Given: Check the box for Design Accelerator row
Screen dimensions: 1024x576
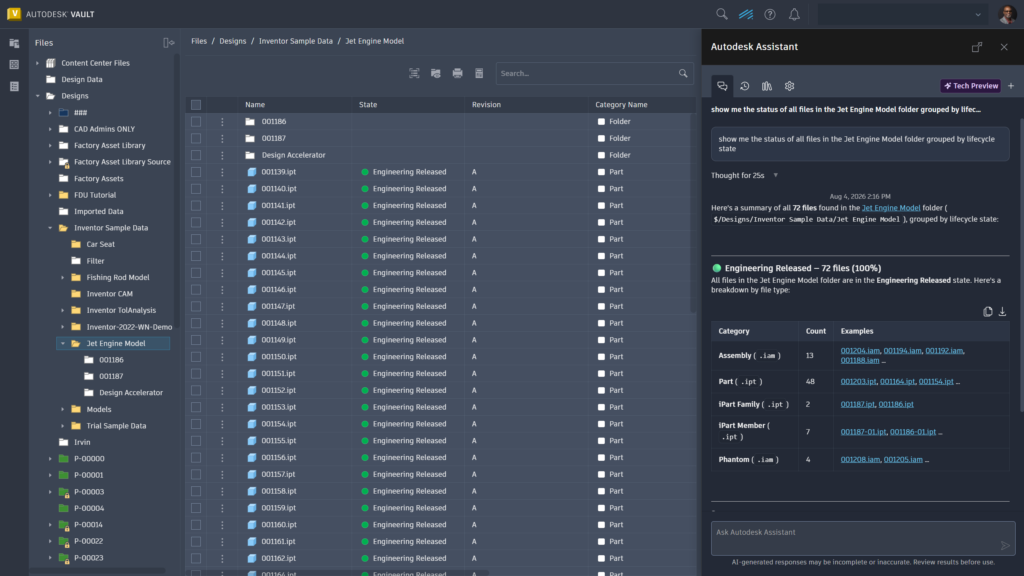Looking at the screenshot, I should point(196,155).
